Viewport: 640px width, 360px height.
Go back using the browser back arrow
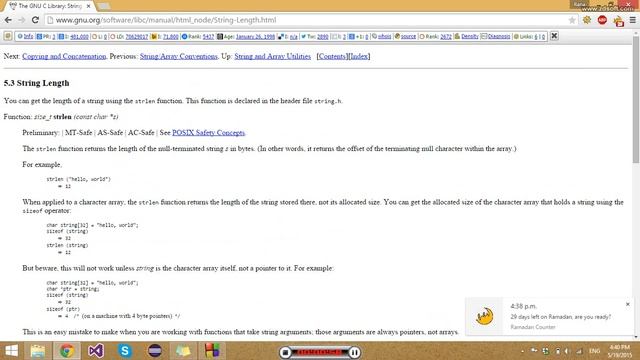[8, 20]
